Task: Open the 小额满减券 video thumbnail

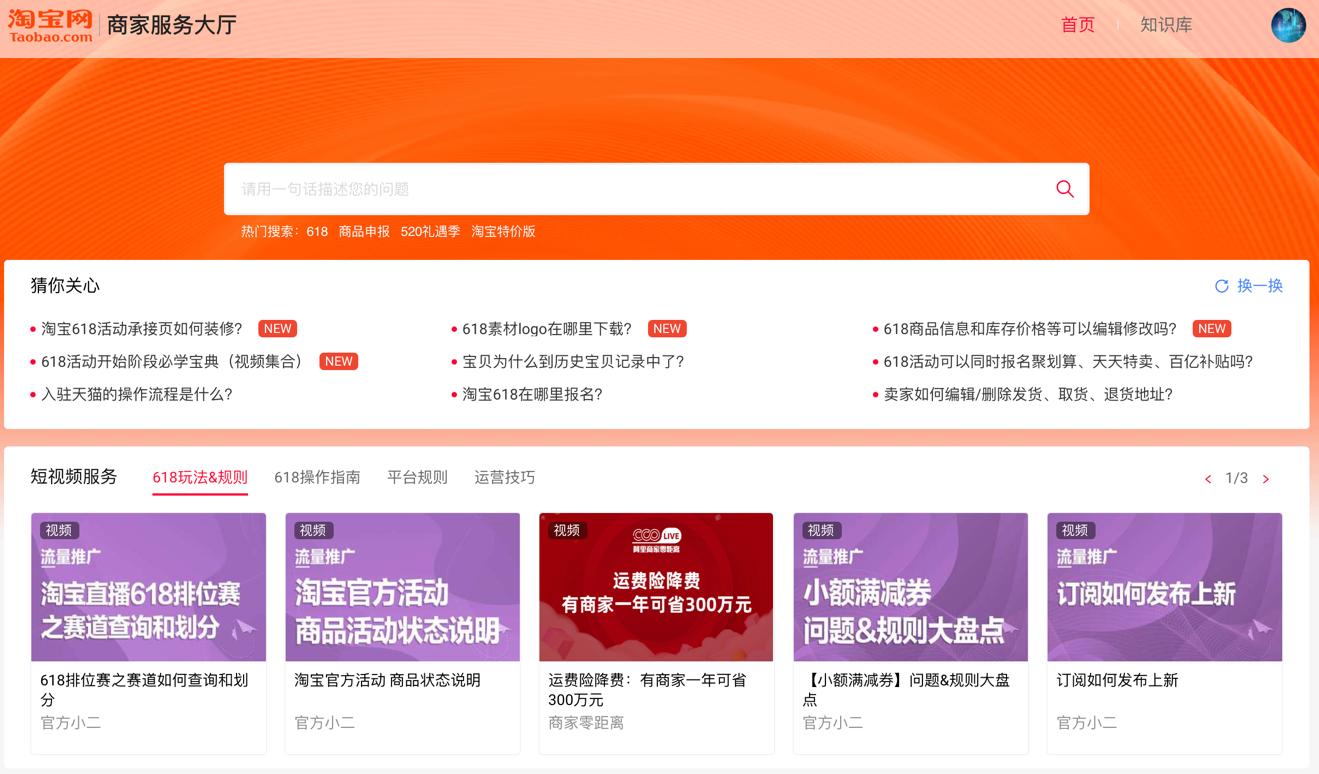Action: point(910,587)
